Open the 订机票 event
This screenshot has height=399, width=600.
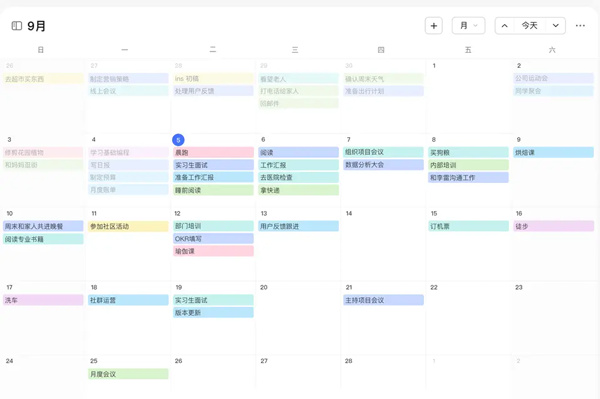[468, 226]
